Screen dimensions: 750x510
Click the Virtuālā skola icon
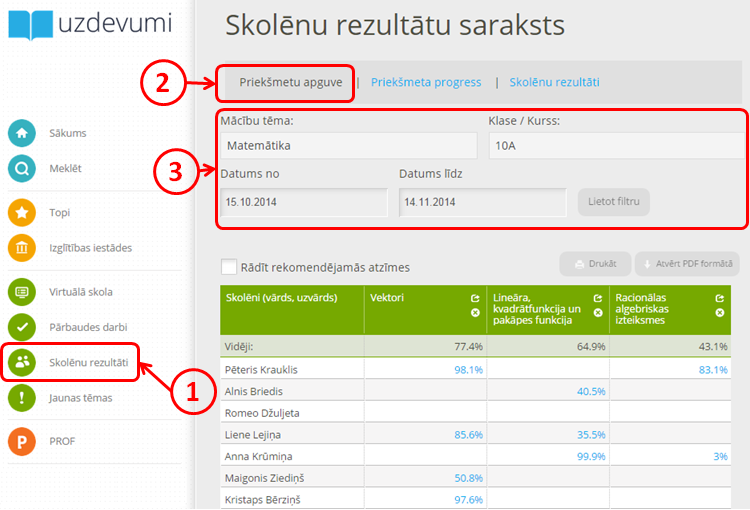[x=22, y=292]
